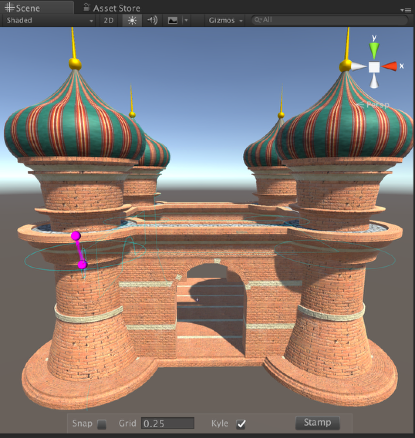The image size is (415, 438).
Task: Open the Gizmos dropdown
Action: pyautogui.click(x=225, y=20)
